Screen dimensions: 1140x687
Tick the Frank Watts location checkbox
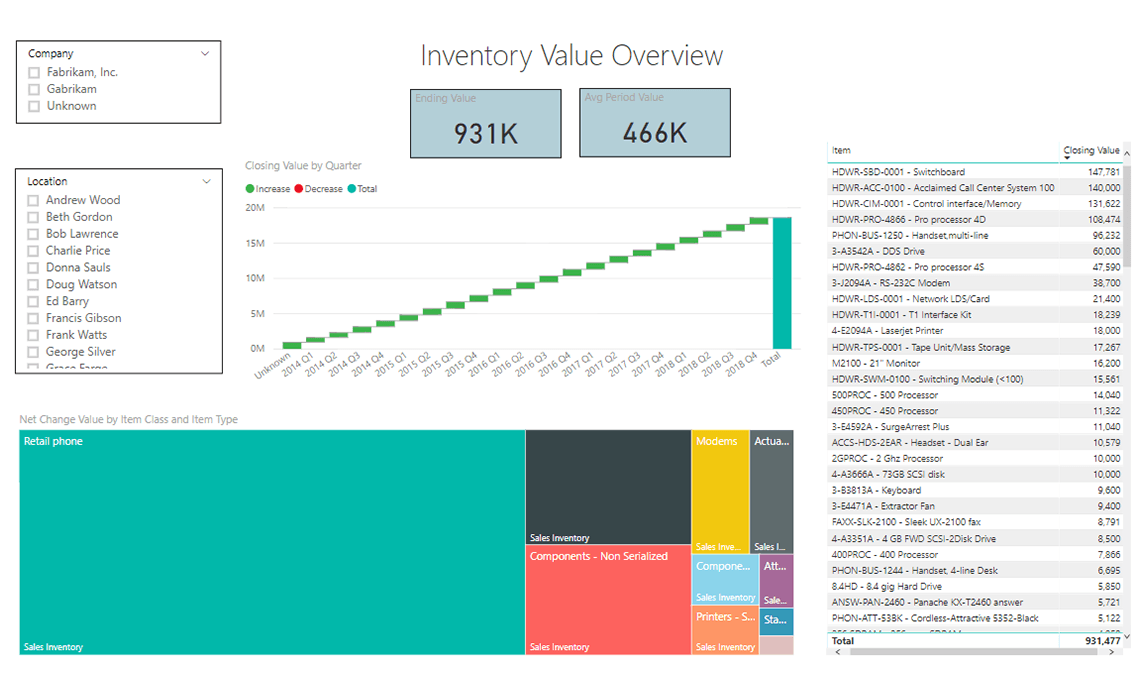pyautogui.click(x=33, y=335)
